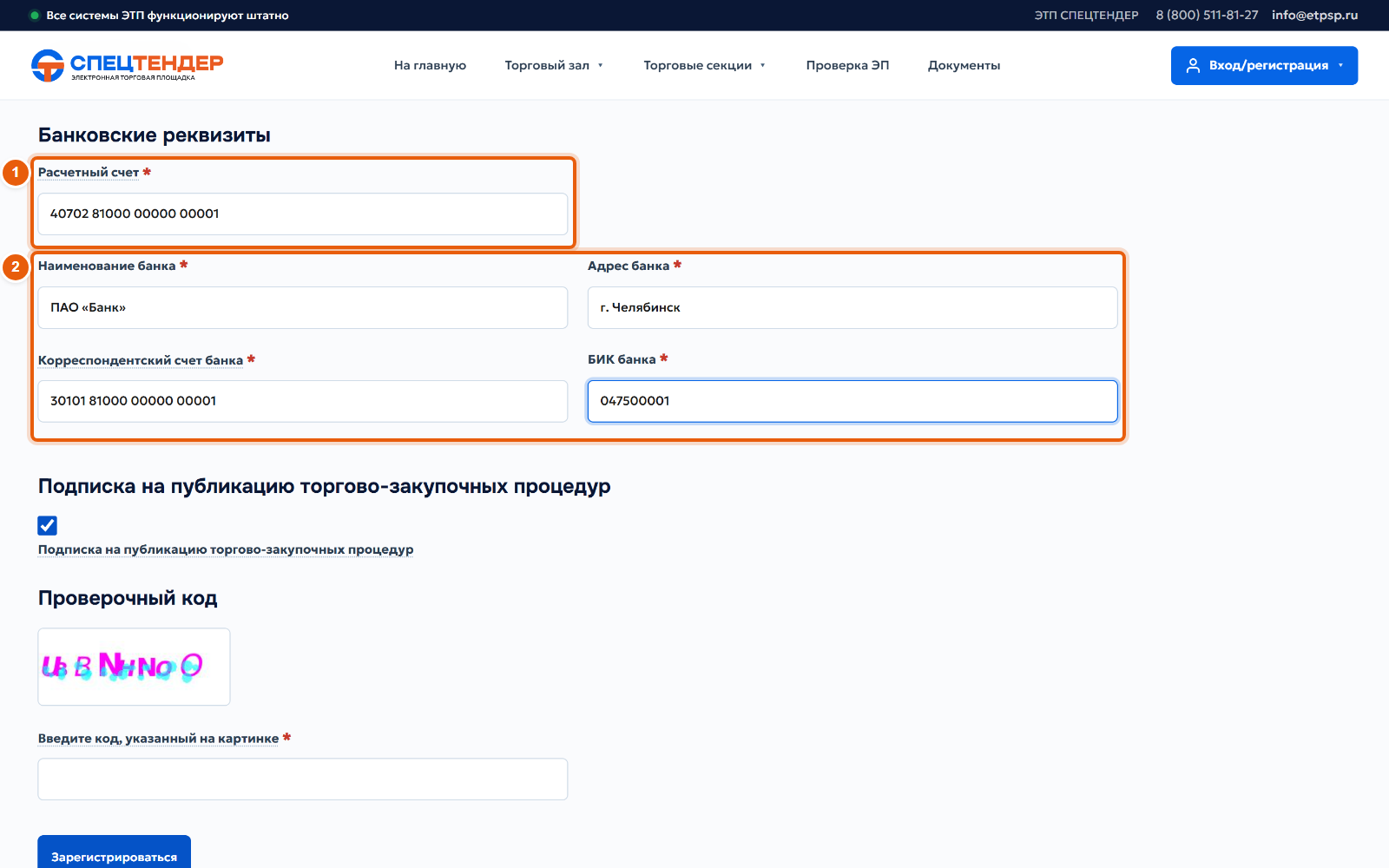Screen dimensions: 1389x868
Task: Go to На главную menu item
Action: coord(430,65)
